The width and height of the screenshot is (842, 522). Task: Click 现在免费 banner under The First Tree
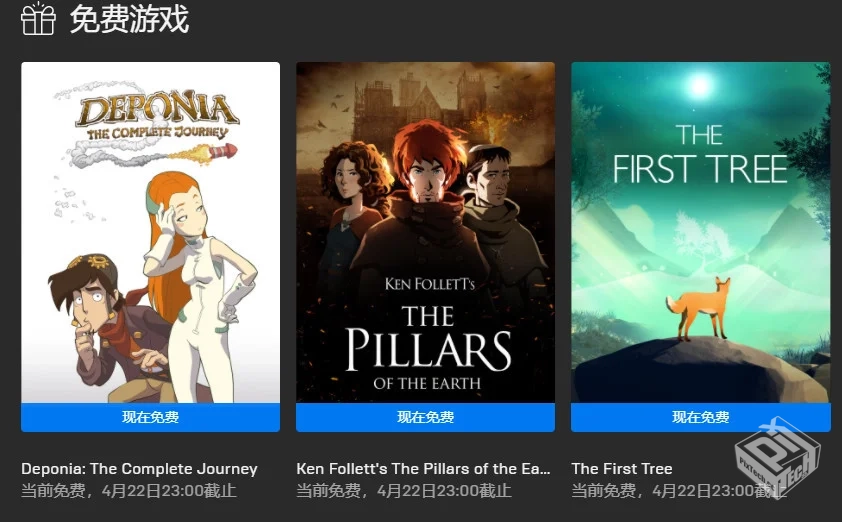(x=701, y=417)
